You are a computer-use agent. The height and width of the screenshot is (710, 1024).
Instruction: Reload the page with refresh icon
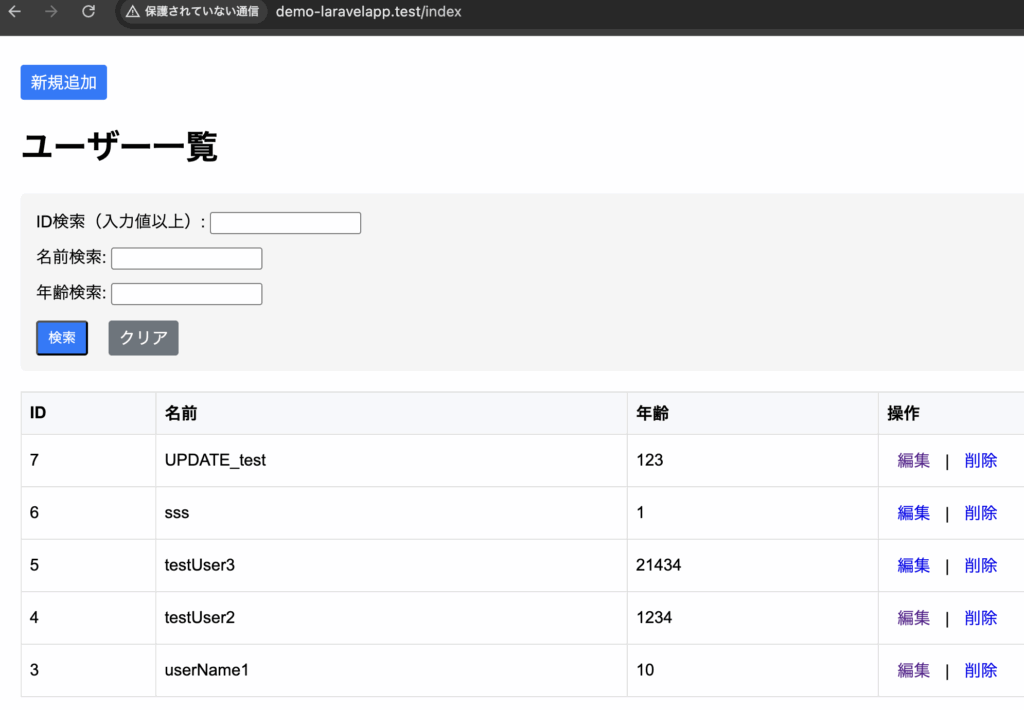[x=88, y=12]
